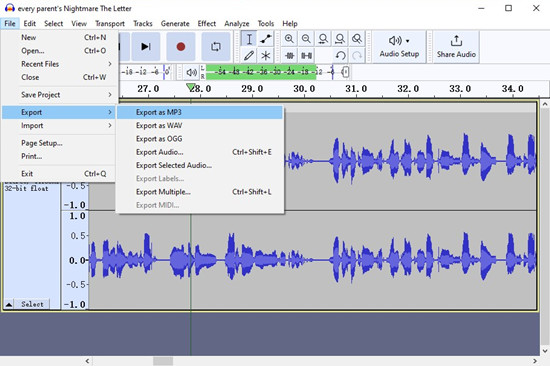The height and width of the screenshot is (366, 550).
Task: Click Silence audio selection icon
Action: (x=306, y=55)
